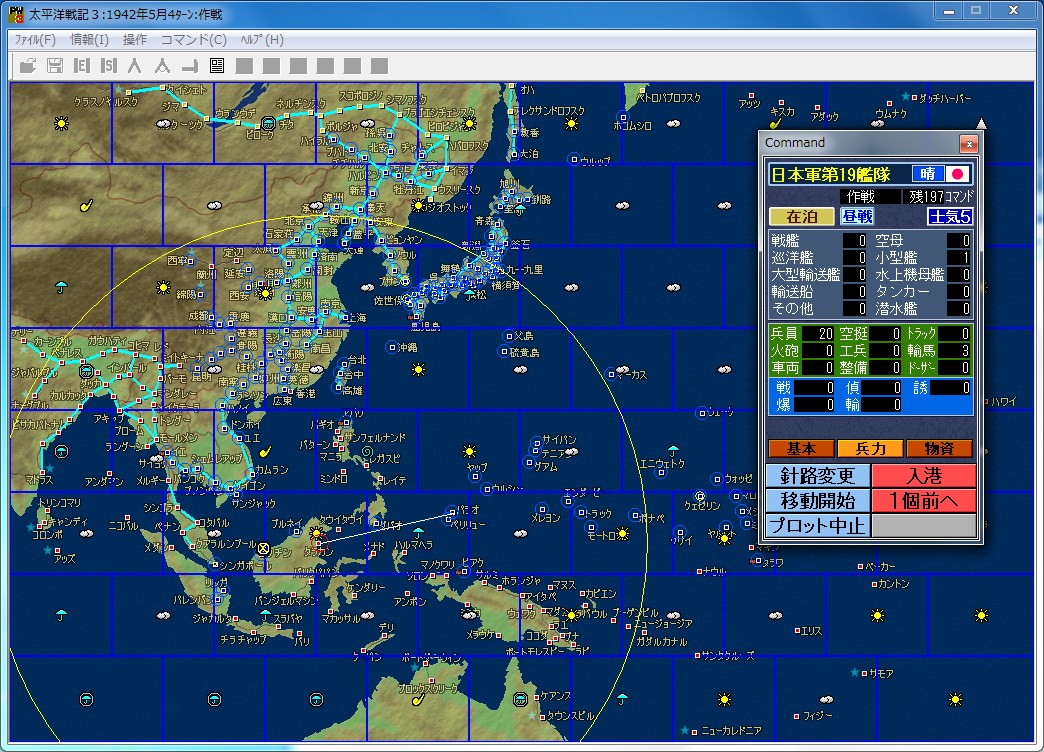Open the コマンド(C) menu

(x=194, y=40)
